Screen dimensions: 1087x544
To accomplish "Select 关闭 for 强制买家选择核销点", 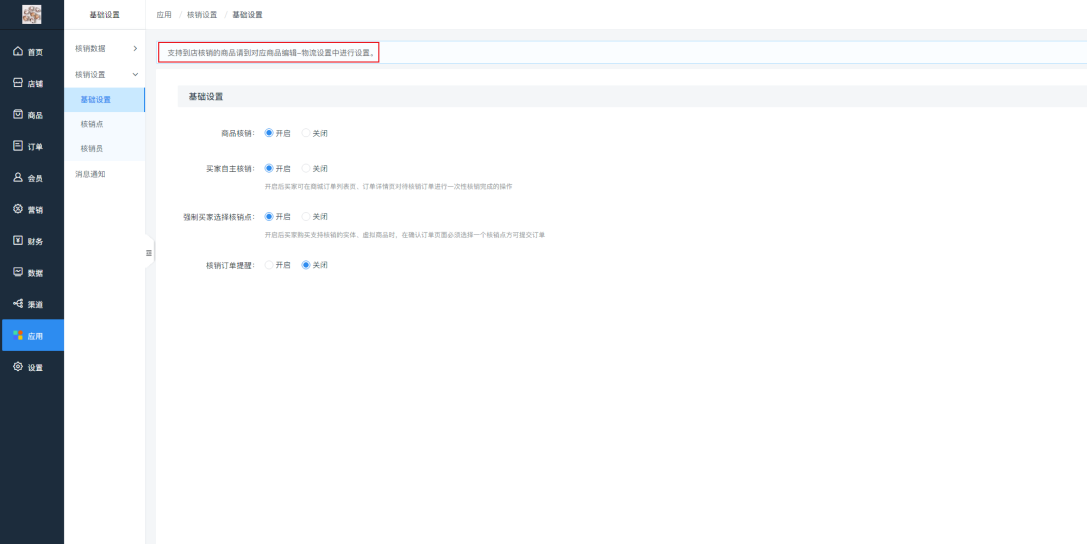I will pyautogui.click(x=306, y=217).
